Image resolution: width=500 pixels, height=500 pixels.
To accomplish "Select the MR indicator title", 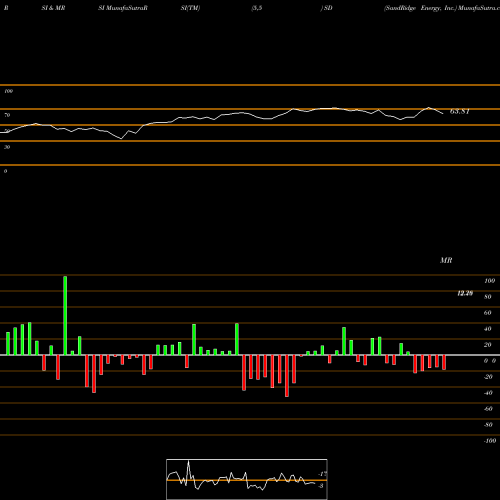I will pos(446,260).
